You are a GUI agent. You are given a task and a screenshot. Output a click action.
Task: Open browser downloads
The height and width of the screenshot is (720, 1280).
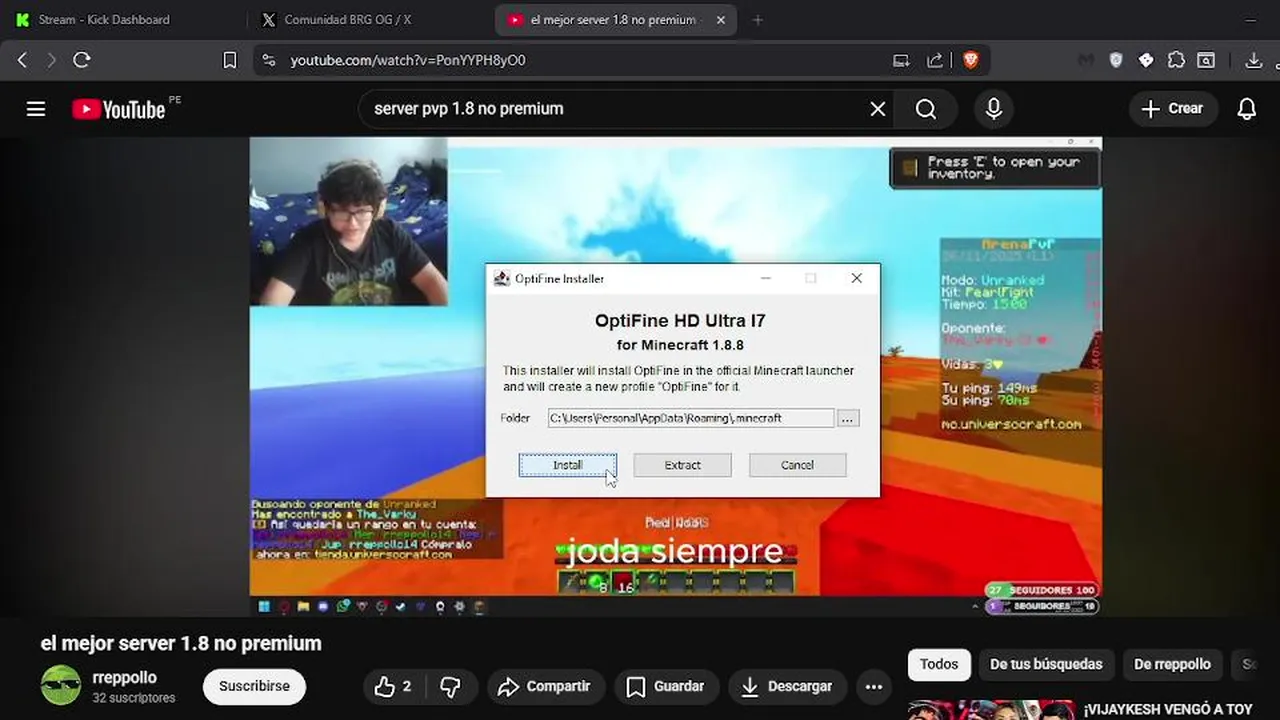pyautogui.click(x=1253, y=60)
